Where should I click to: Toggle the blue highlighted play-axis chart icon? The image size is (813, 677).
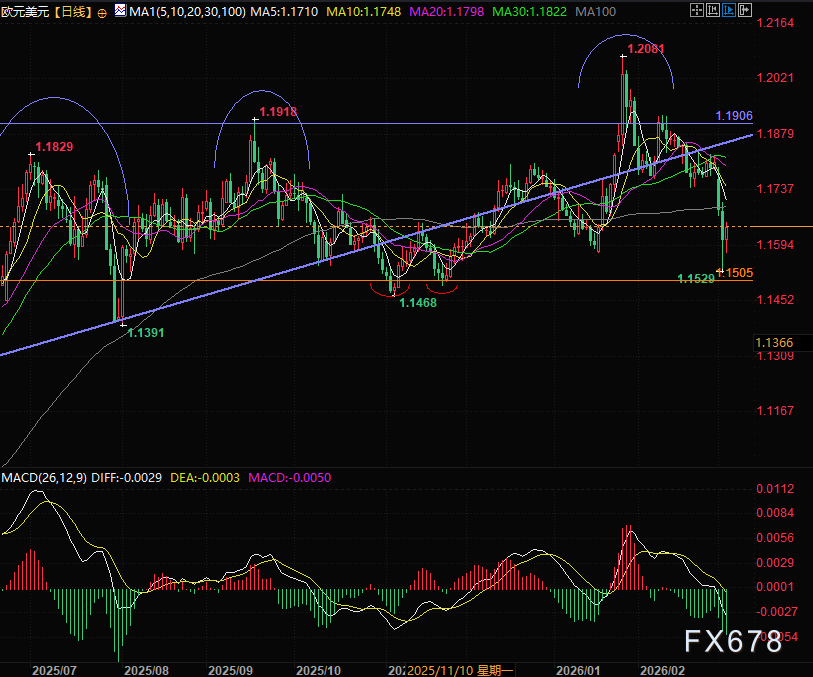pyautogui.click(x=729, y=12)
